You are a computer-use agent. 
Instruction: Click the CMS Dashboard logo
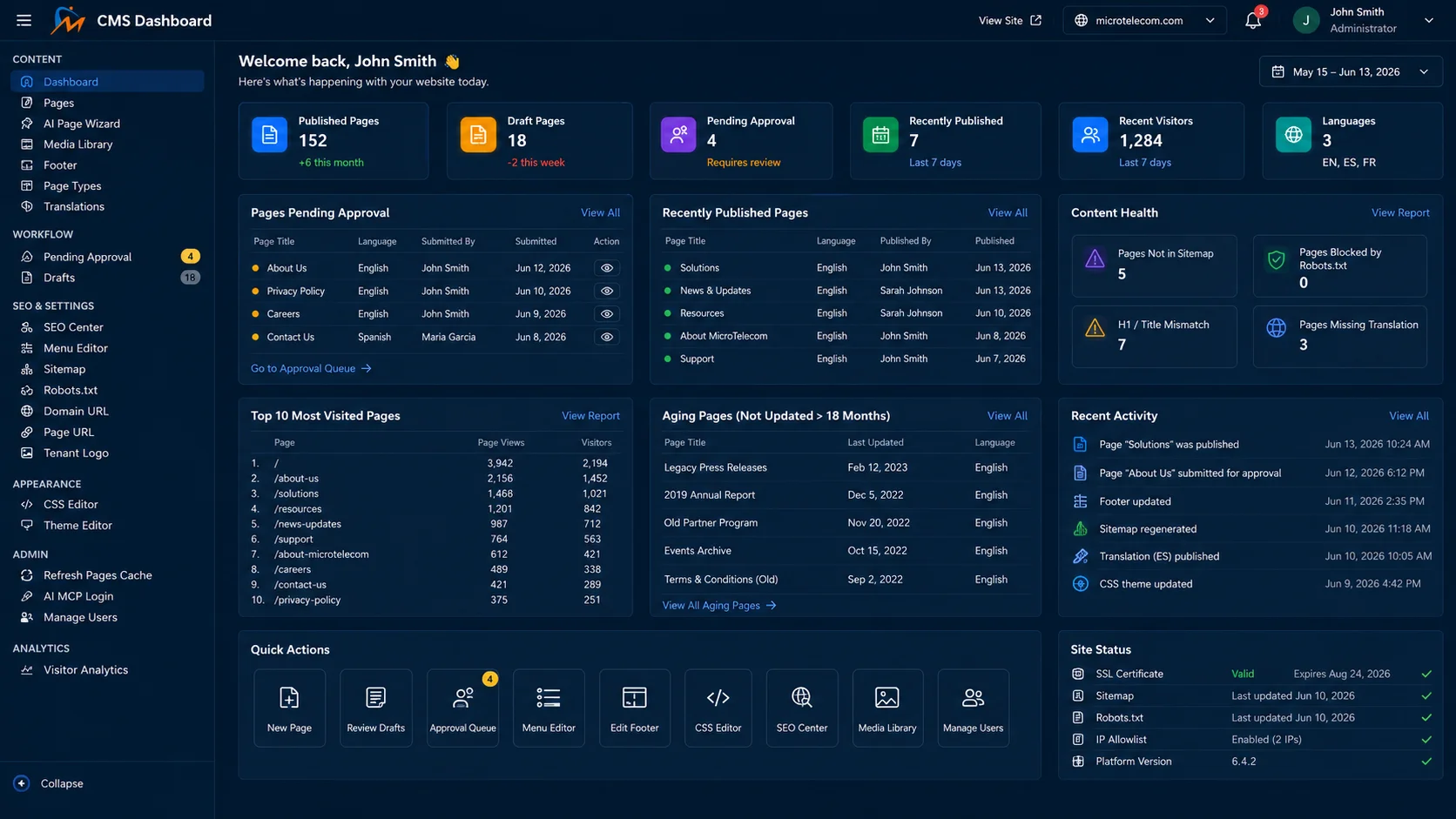(68, 20)
